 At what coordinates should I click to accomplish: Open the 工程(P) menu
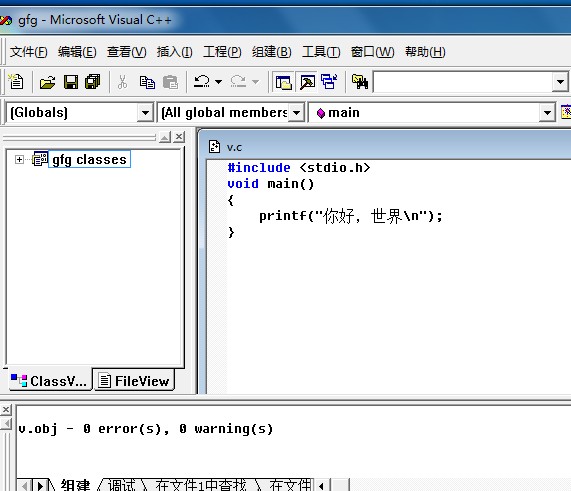click(222, 52)
